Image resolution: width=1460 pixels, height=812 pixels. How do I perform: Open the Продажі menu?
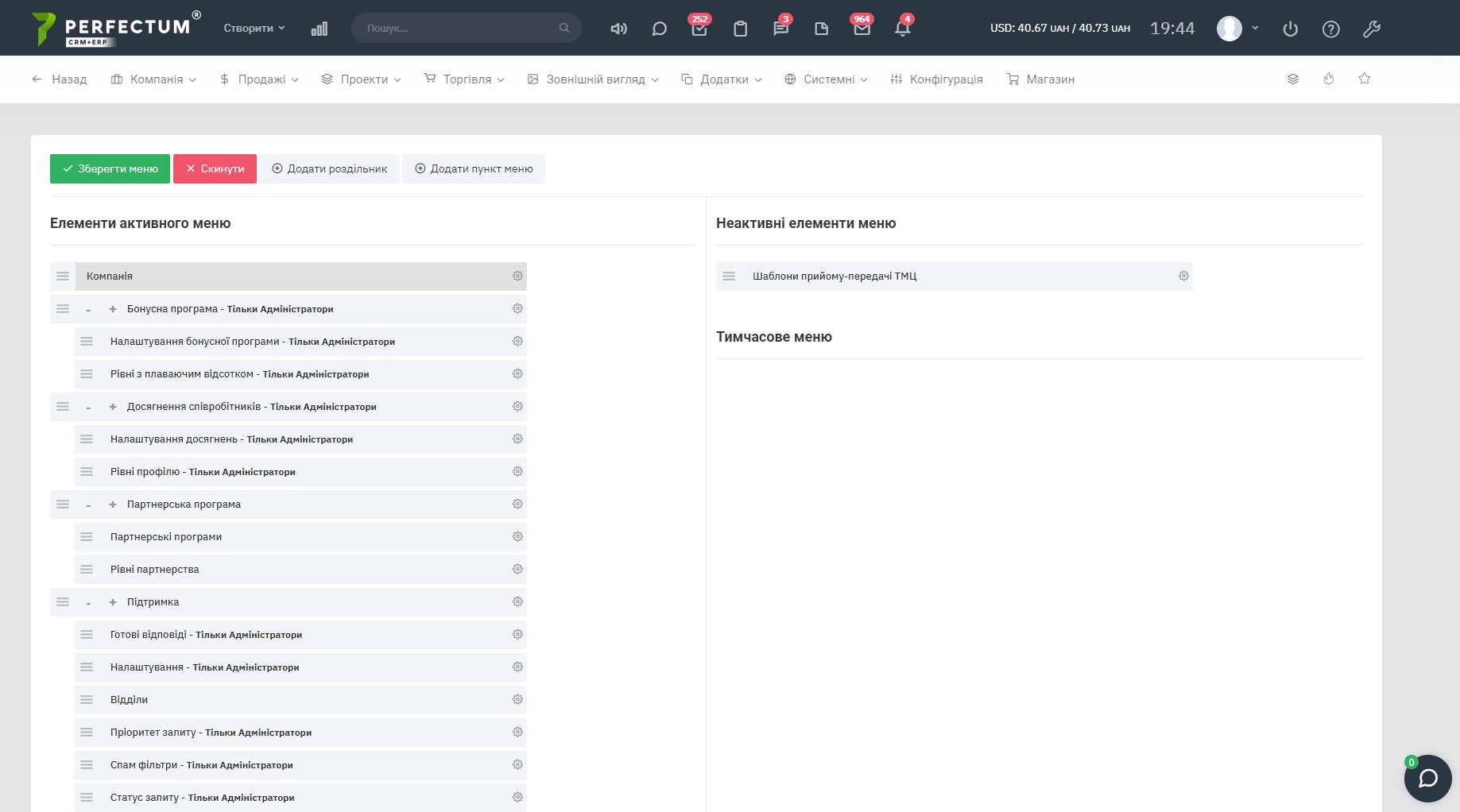click(x=259, y=79)
